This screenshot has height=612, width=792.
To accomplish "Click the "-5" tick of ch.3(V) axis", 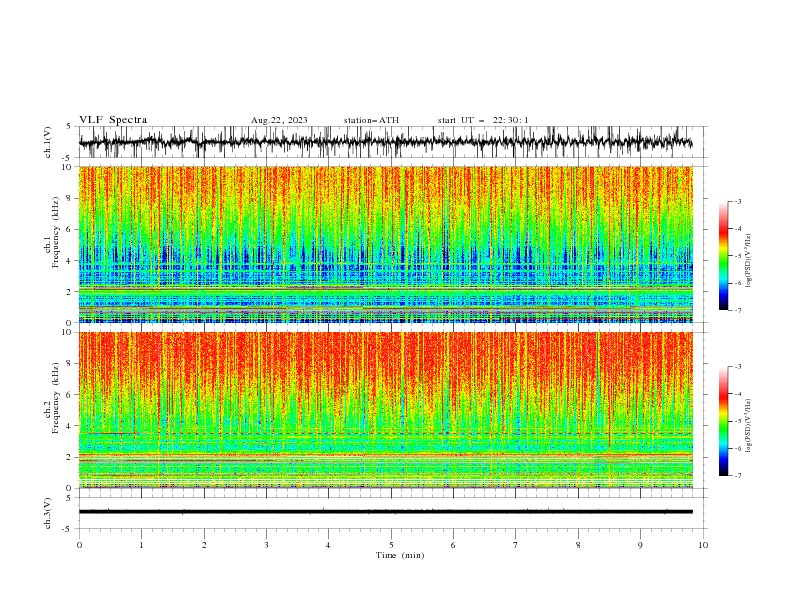I will tap(68, 529).
